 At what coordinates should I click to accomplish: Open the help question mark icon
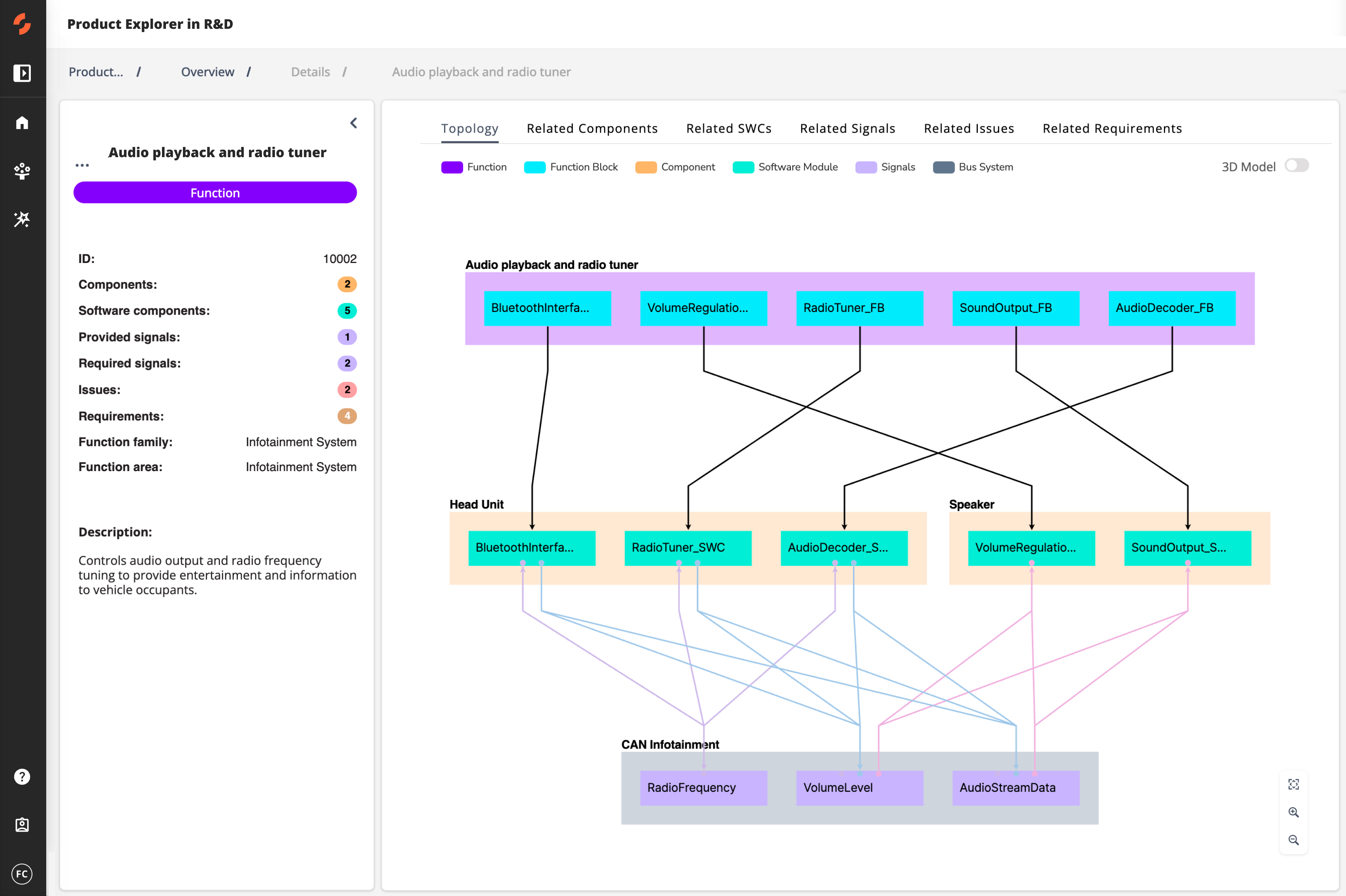(x=22, y=777)
